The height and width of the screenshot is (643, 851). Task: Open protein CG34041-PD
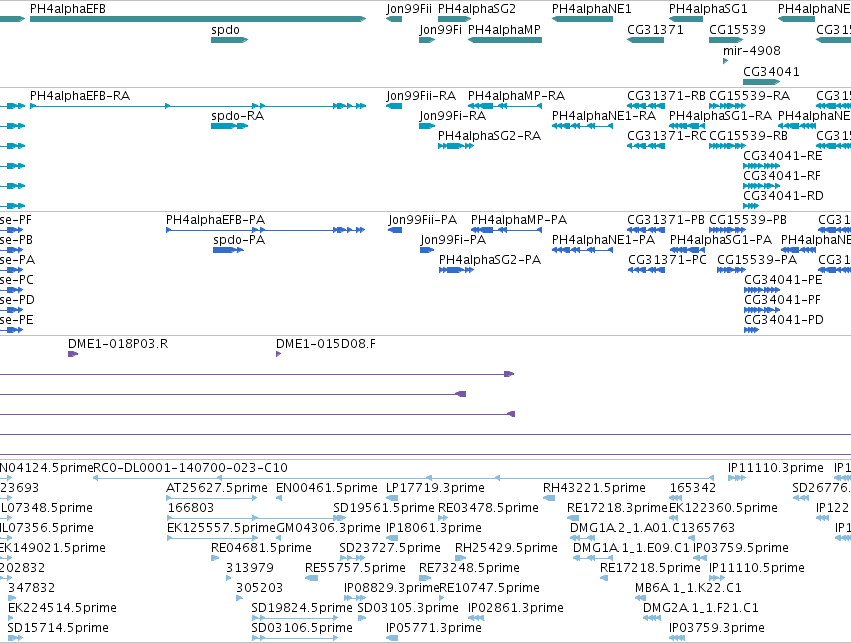pos(751,330)
